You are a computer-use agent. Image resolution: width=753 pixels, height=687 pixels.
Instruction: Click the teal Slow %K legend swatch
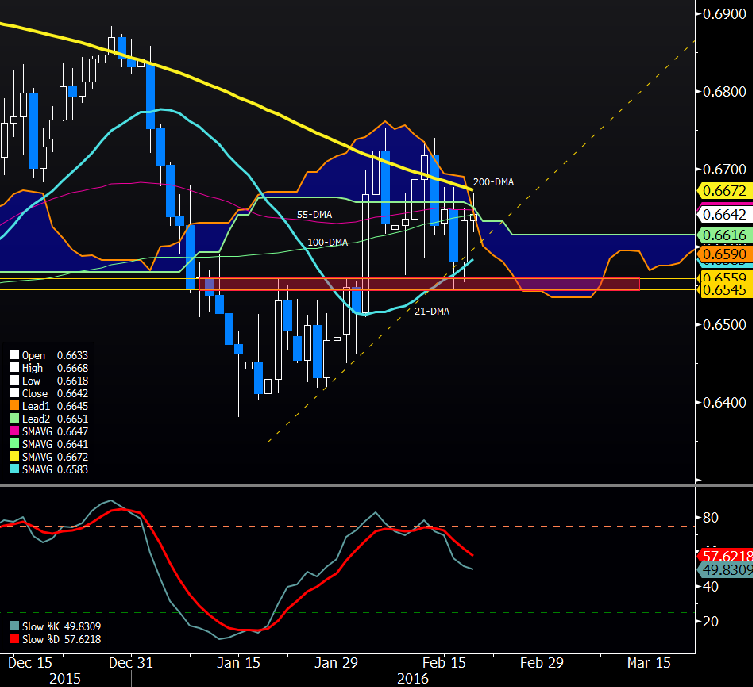pos(14,626)
